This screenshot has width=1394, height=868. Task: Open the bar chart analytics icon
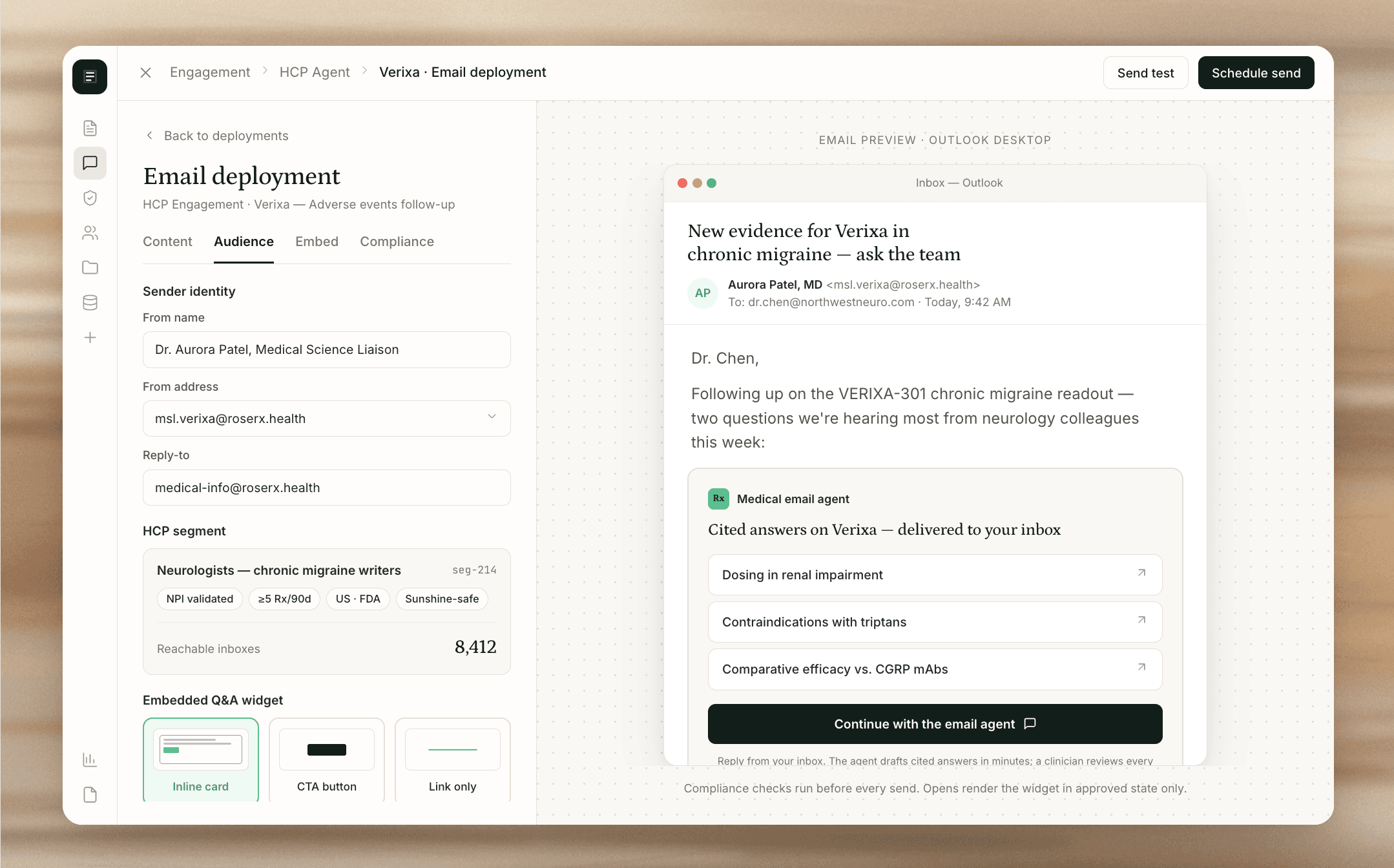90,759
